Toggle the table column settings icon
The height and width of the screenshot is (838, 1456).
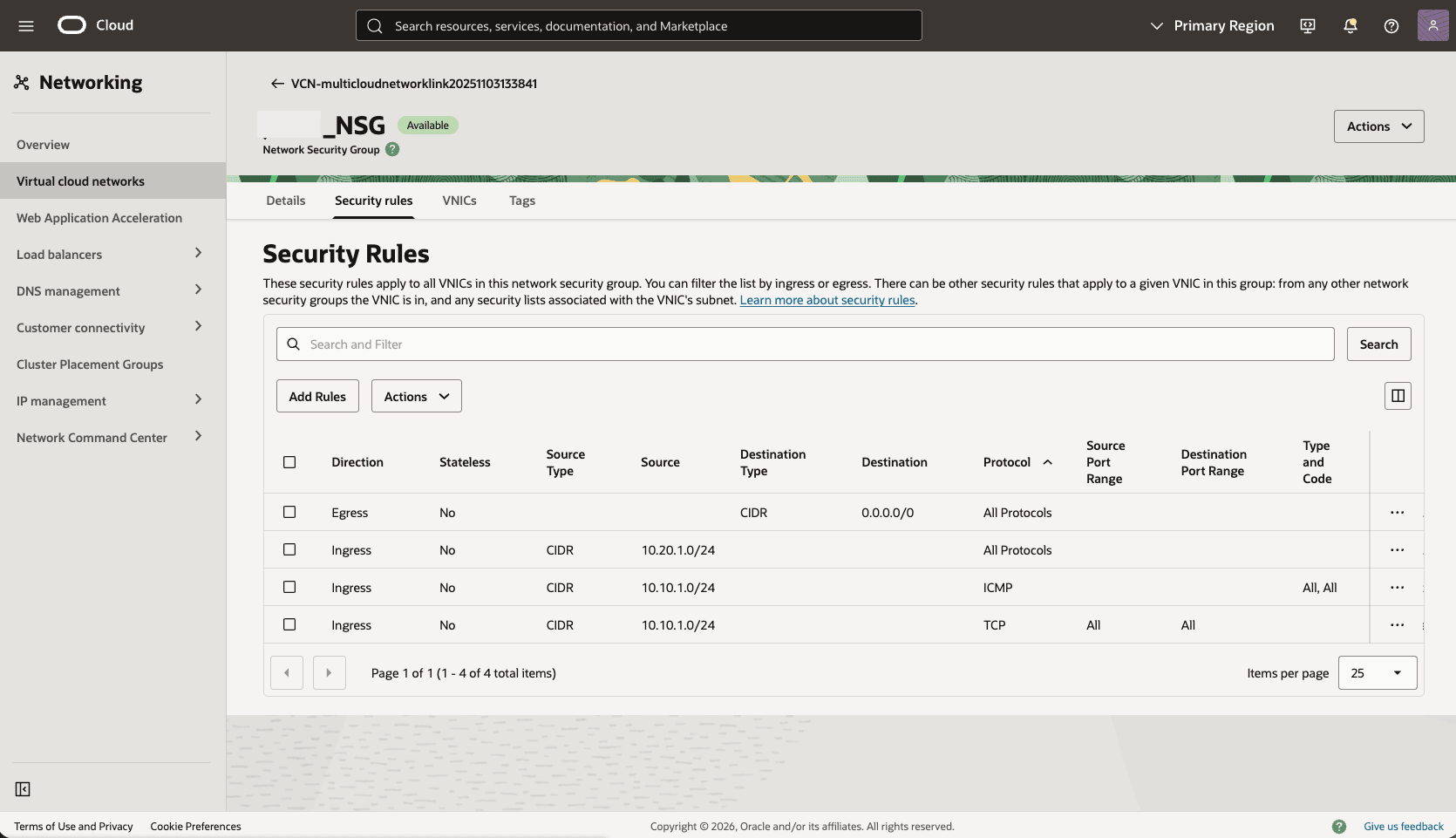point(1398,396)
